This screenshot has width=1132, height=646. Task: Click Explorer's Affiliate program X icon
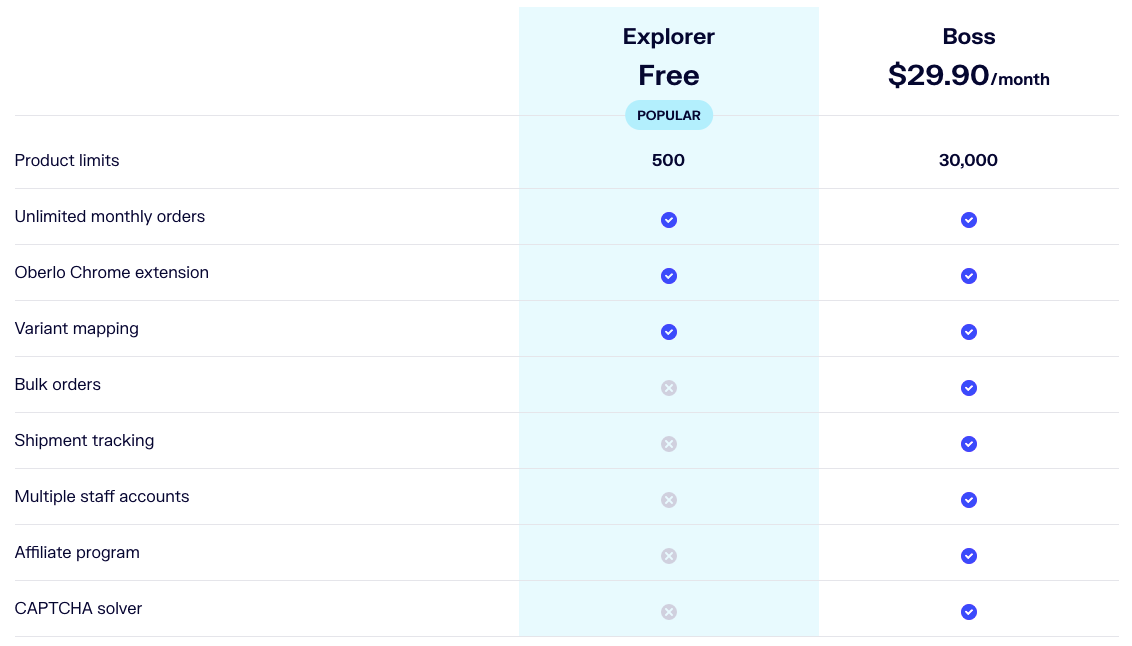[669, 556]
